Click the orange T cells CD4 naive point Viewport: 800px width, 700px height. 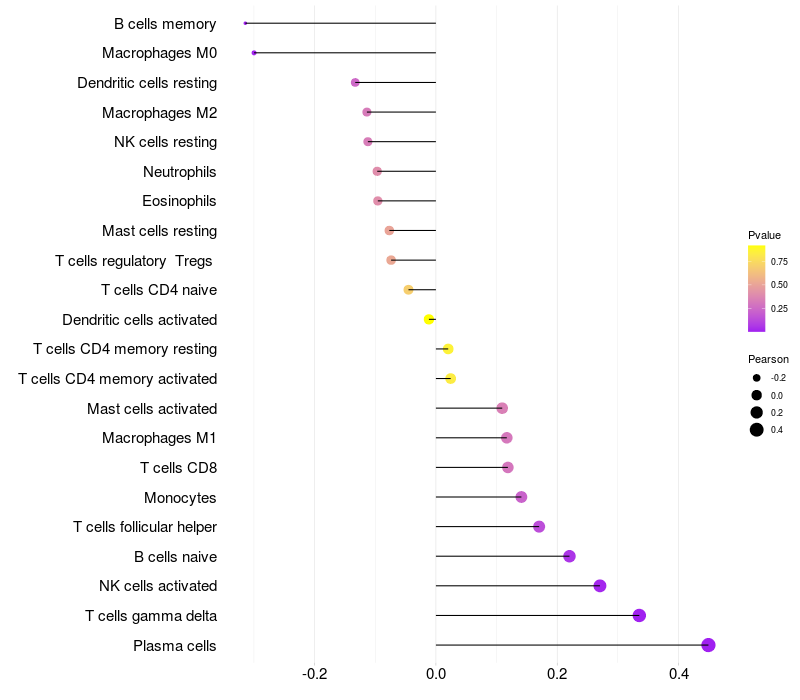(408, 290)
